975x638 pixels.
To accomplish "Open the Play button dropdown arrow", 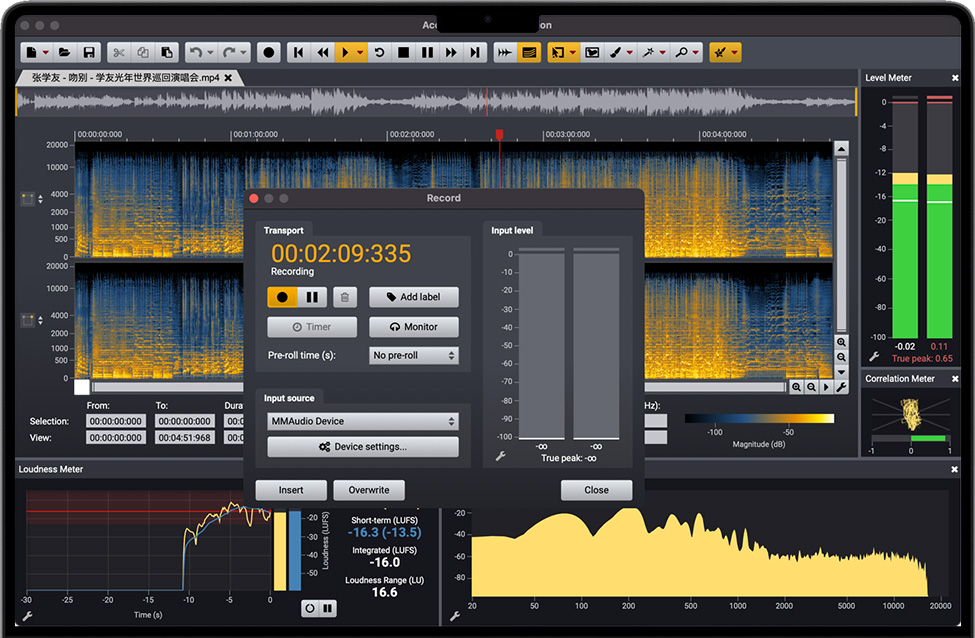I will point(361,52).
